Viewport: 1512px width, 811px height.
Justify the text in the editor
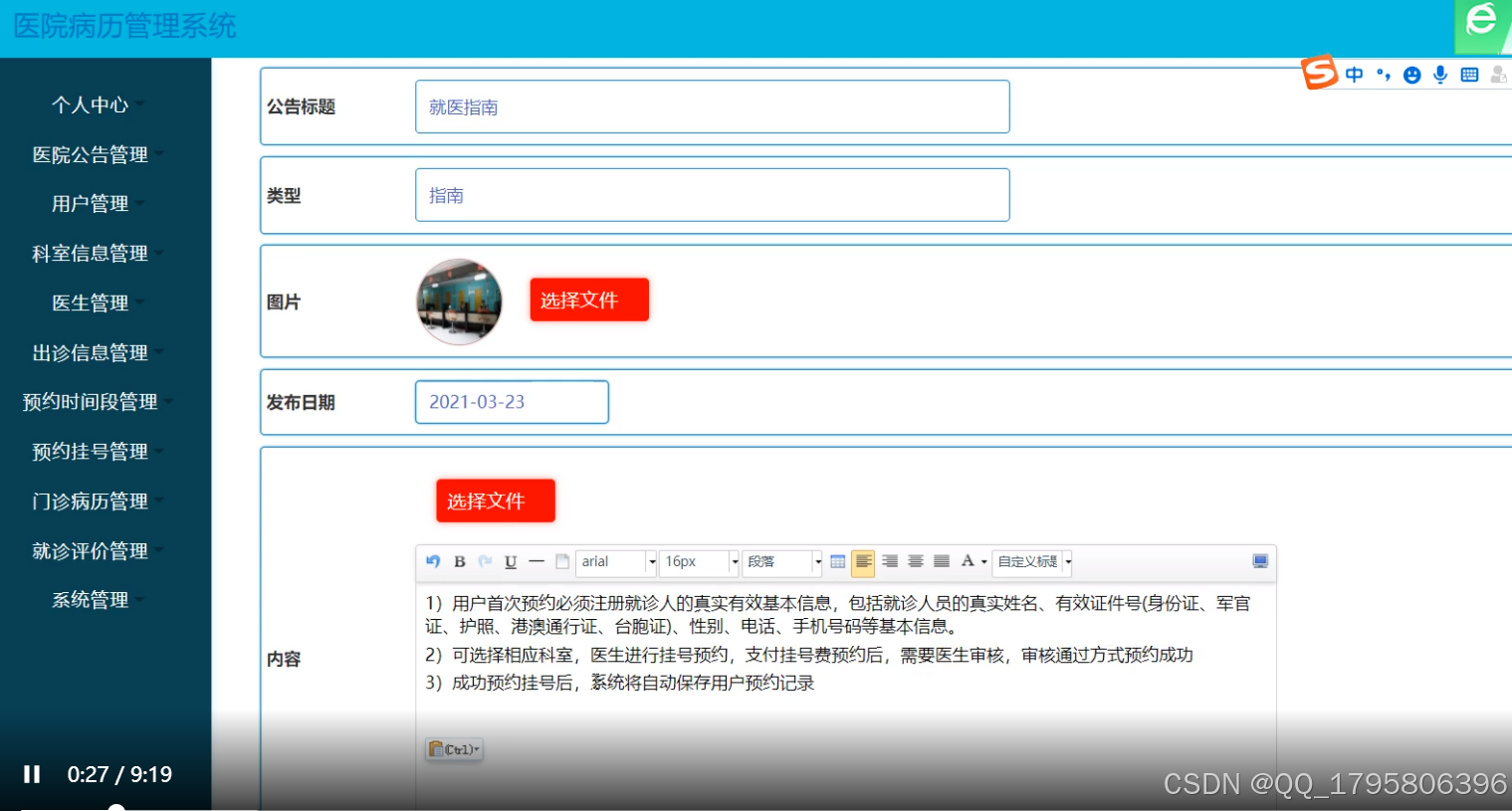point(942,561)
